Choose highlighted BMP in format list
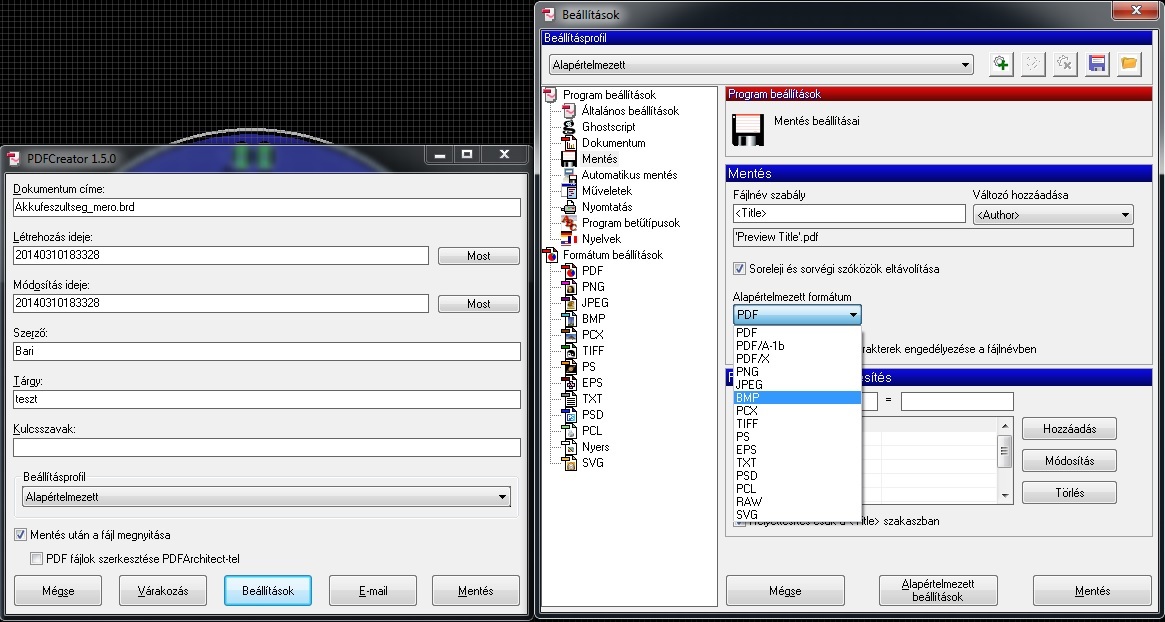The width and height of the screenshot is (1165, 622). pos(796,398)
